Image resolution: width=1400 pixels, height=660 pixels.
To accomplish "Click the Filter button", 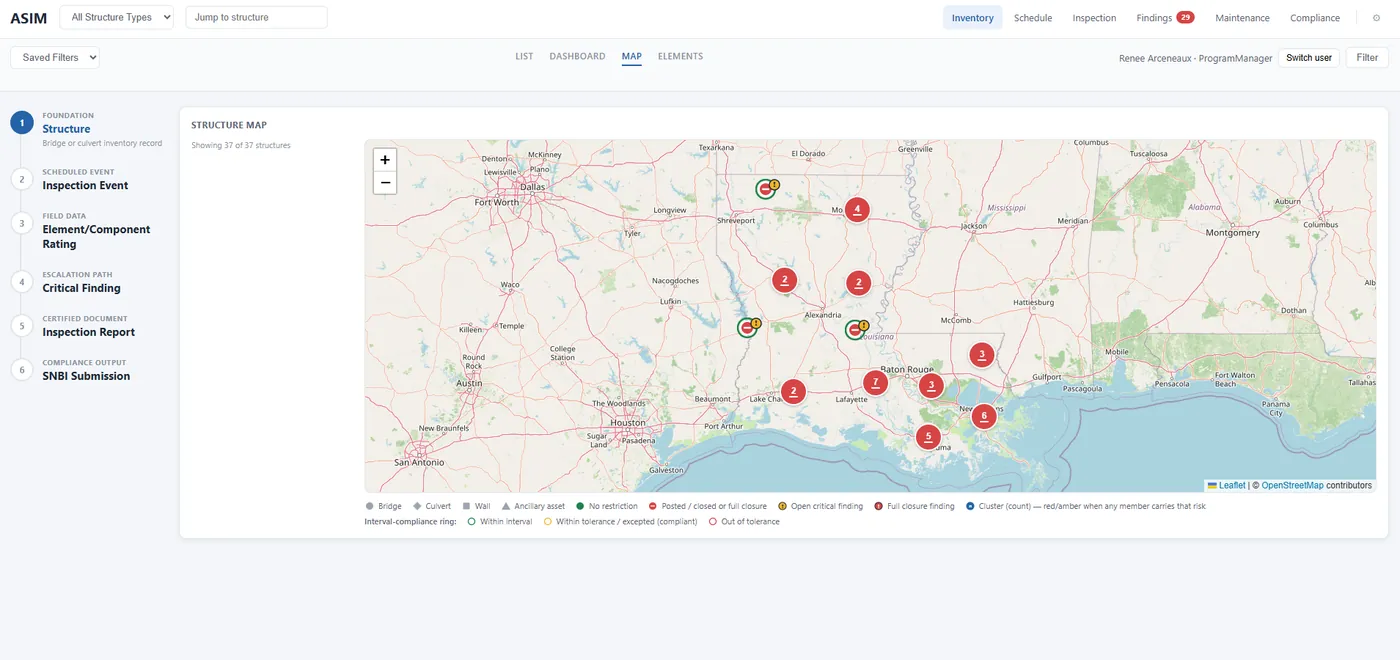I will [1367, 58].
